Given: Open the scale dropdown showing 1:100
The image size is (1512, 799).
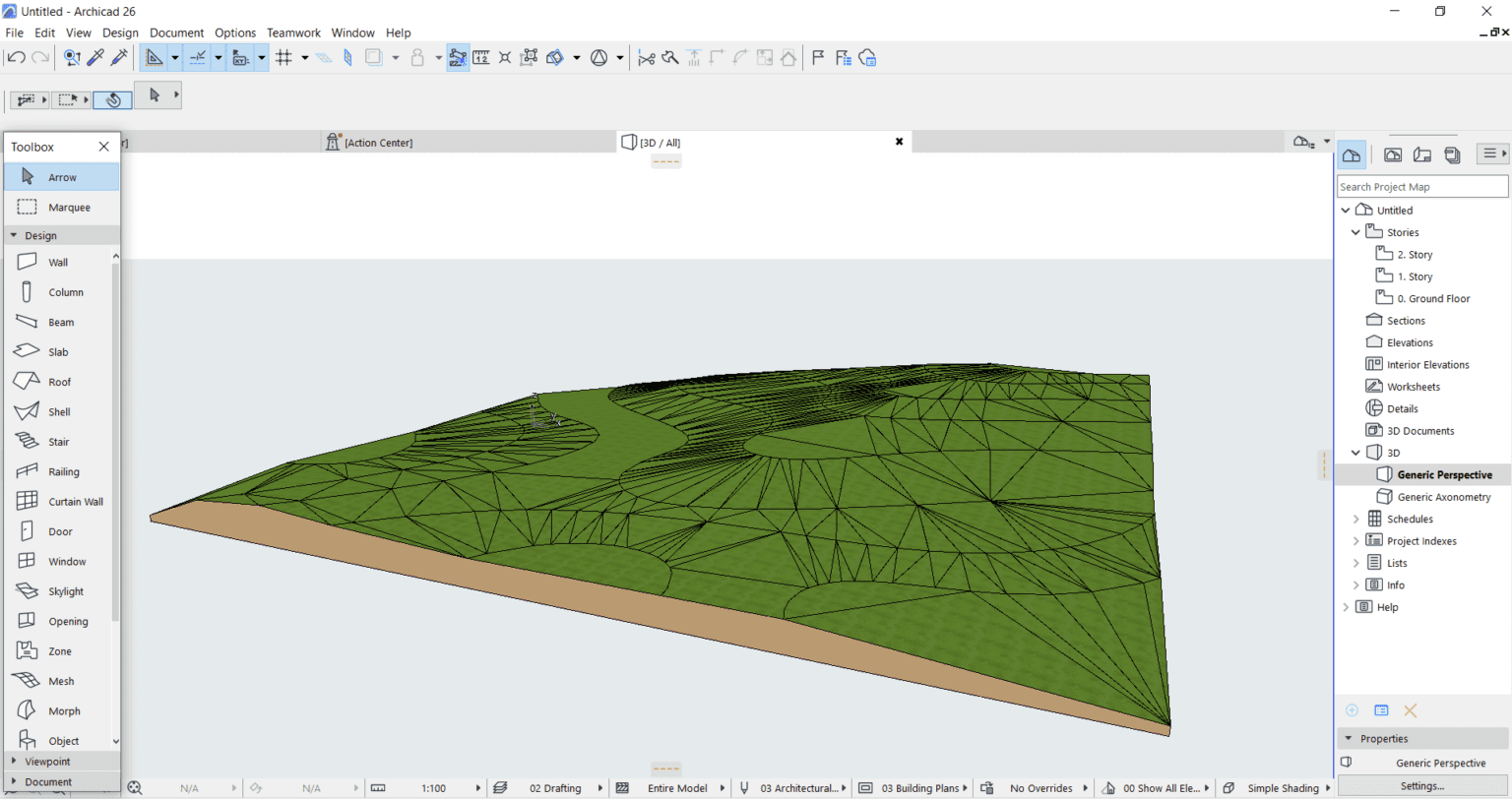Looking at the screenshot, I should [x=433, y=787].
